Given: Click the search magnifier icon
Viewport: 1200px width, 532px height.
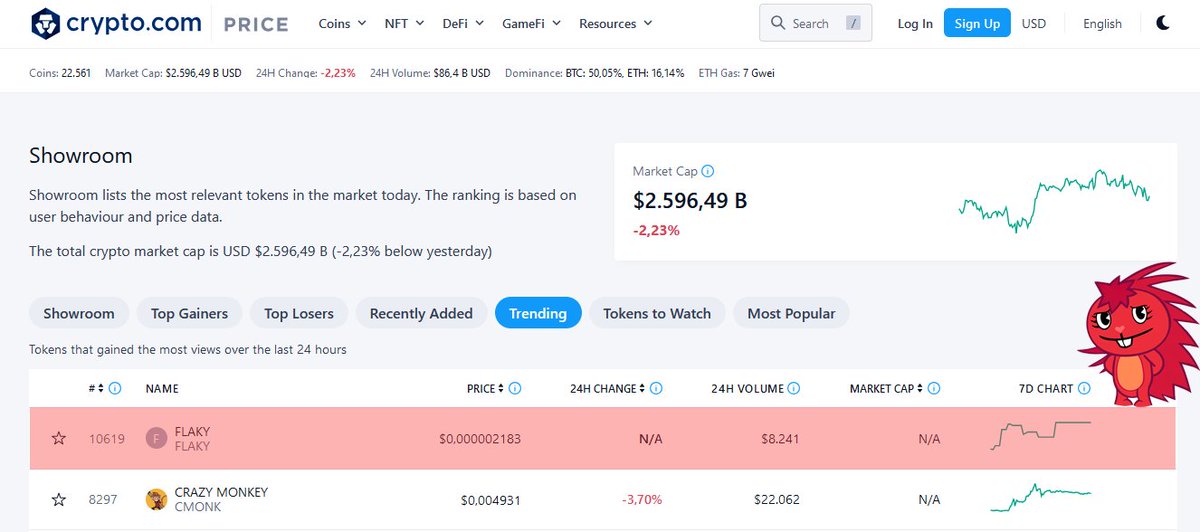Looking at the screenshot, I should click(x=778, y=23).
